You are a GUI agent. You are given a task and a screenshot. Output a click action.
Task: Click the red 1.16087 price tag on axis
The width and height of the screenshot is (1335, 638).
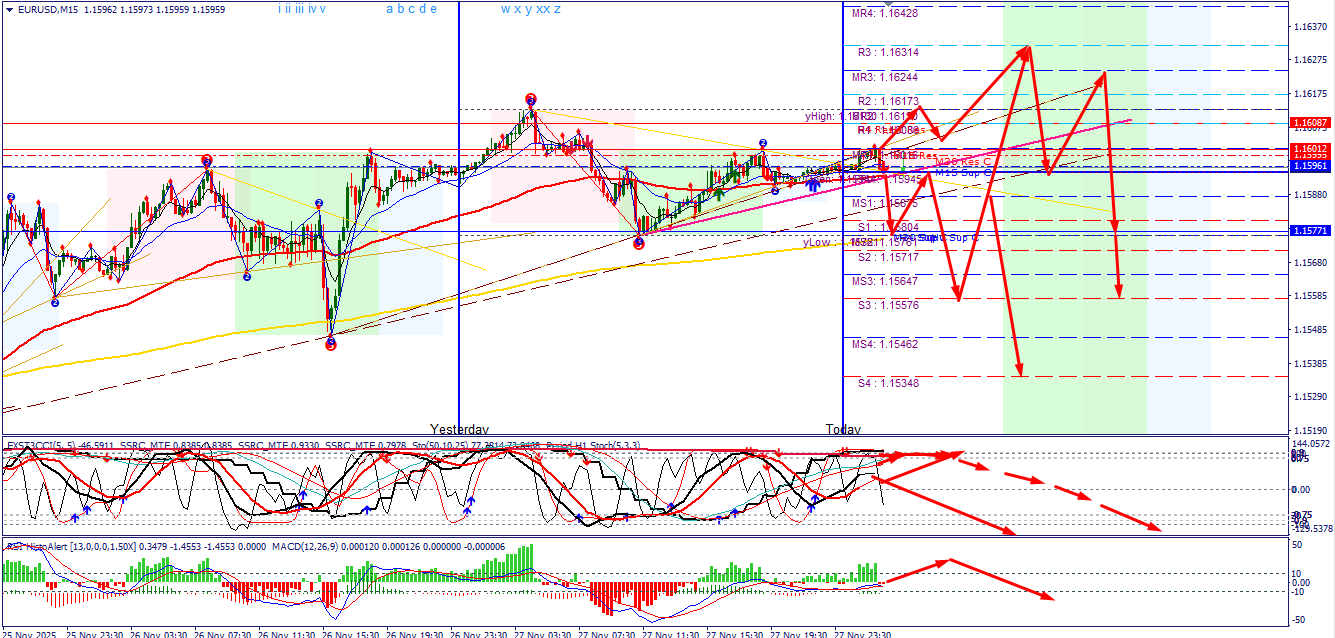point(1310,122)
